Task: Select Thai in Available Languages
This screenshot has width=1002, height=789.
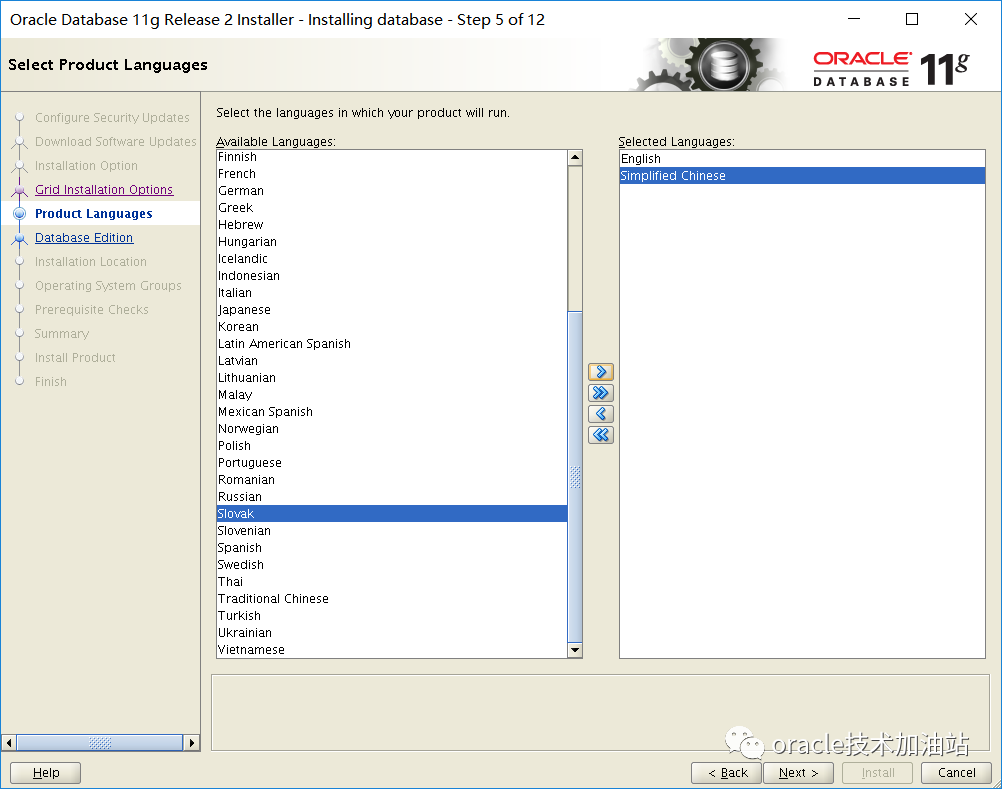Action: [x=392, y=581]
